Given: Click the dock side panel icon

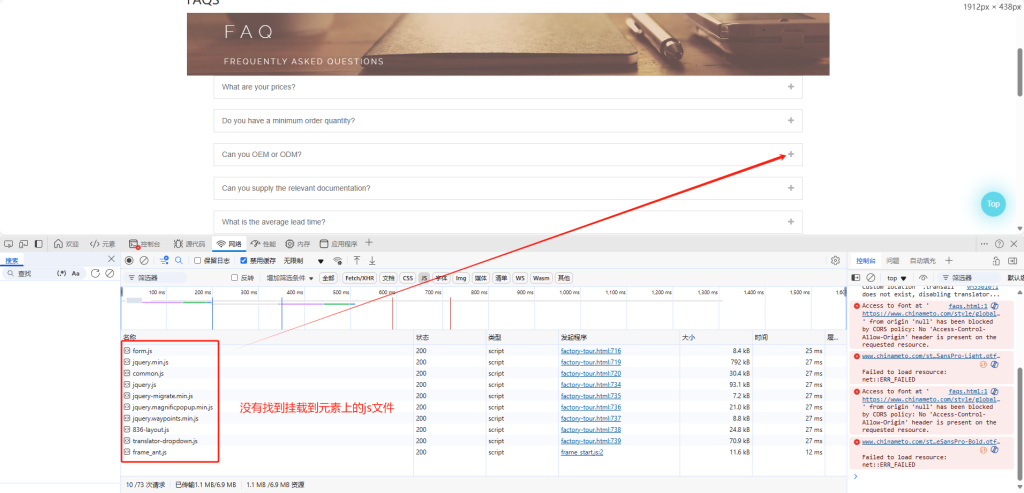Looking at the screenshot, I should pyautogui.click(x=39, y=244).
